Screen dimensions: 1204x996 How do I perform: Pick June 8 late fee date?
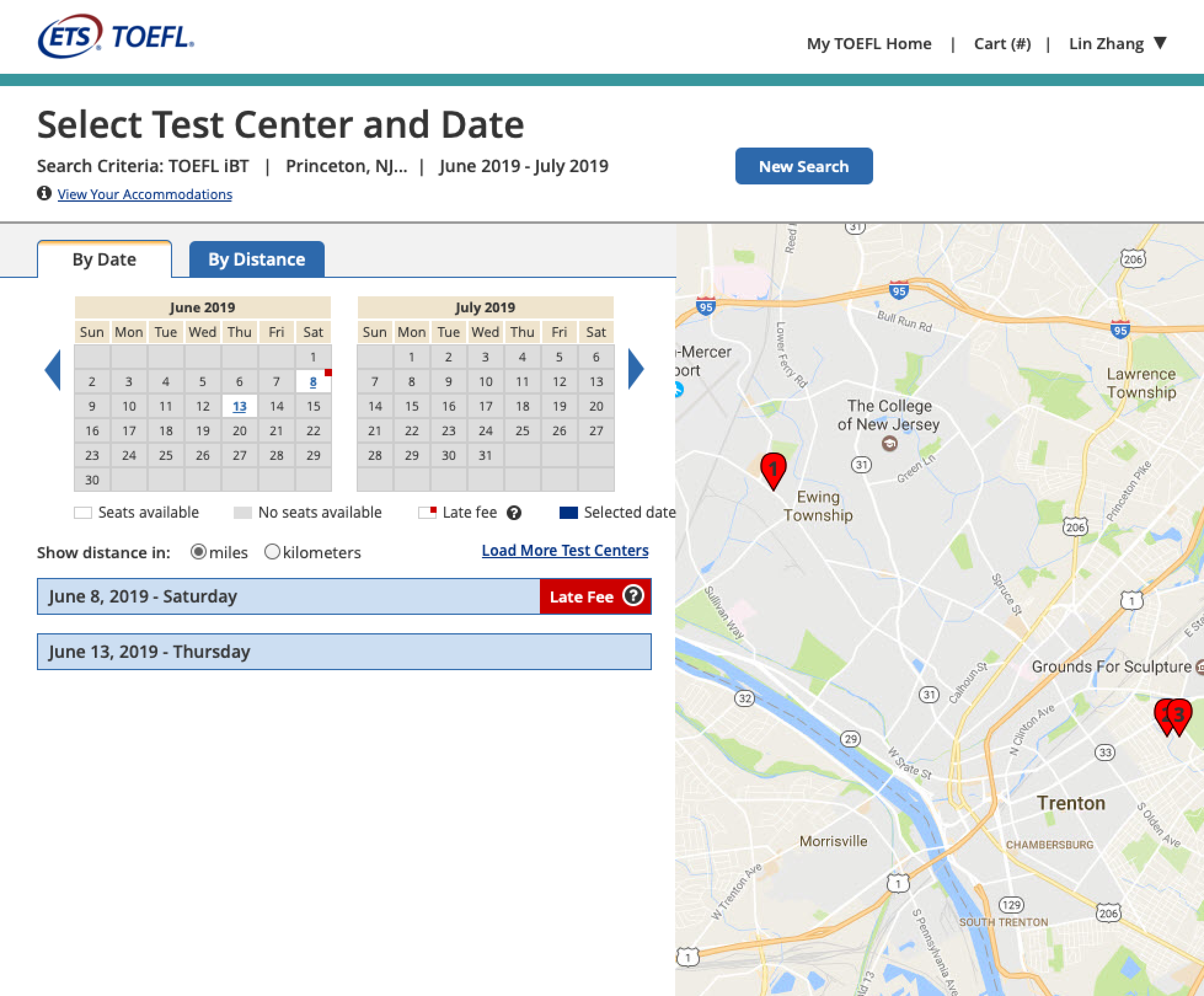click(313, 382)
